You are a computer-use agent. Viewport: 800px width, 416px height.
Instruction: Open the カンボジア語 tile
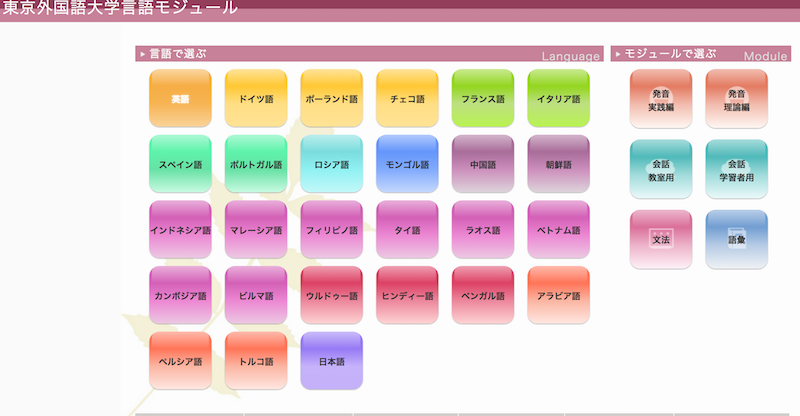pyautogui.click(x=180, y=295)
